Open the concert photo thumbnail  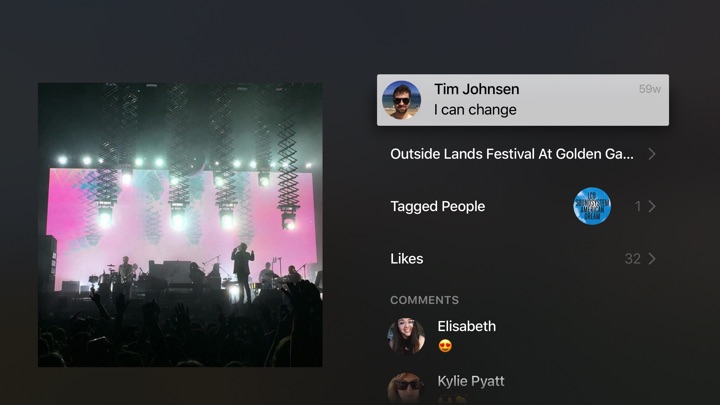[x=180, y=224]
